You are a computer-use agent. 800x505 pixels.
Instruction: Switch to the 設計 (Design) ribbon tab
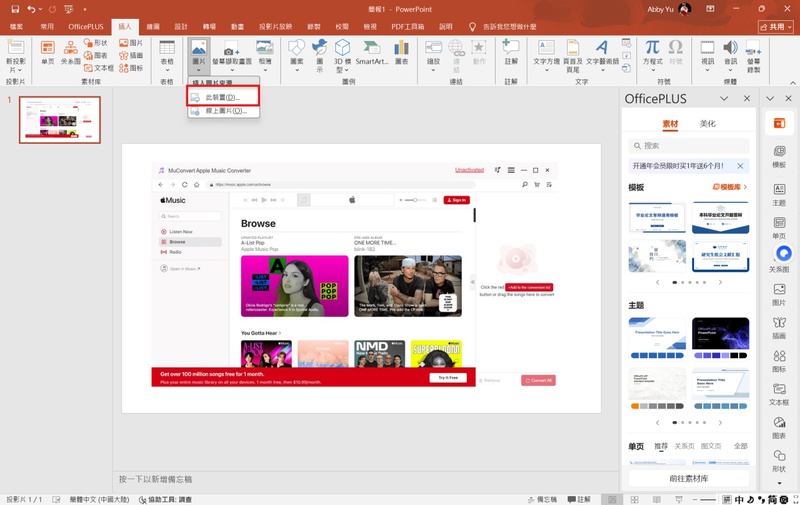tap(181, 27)
